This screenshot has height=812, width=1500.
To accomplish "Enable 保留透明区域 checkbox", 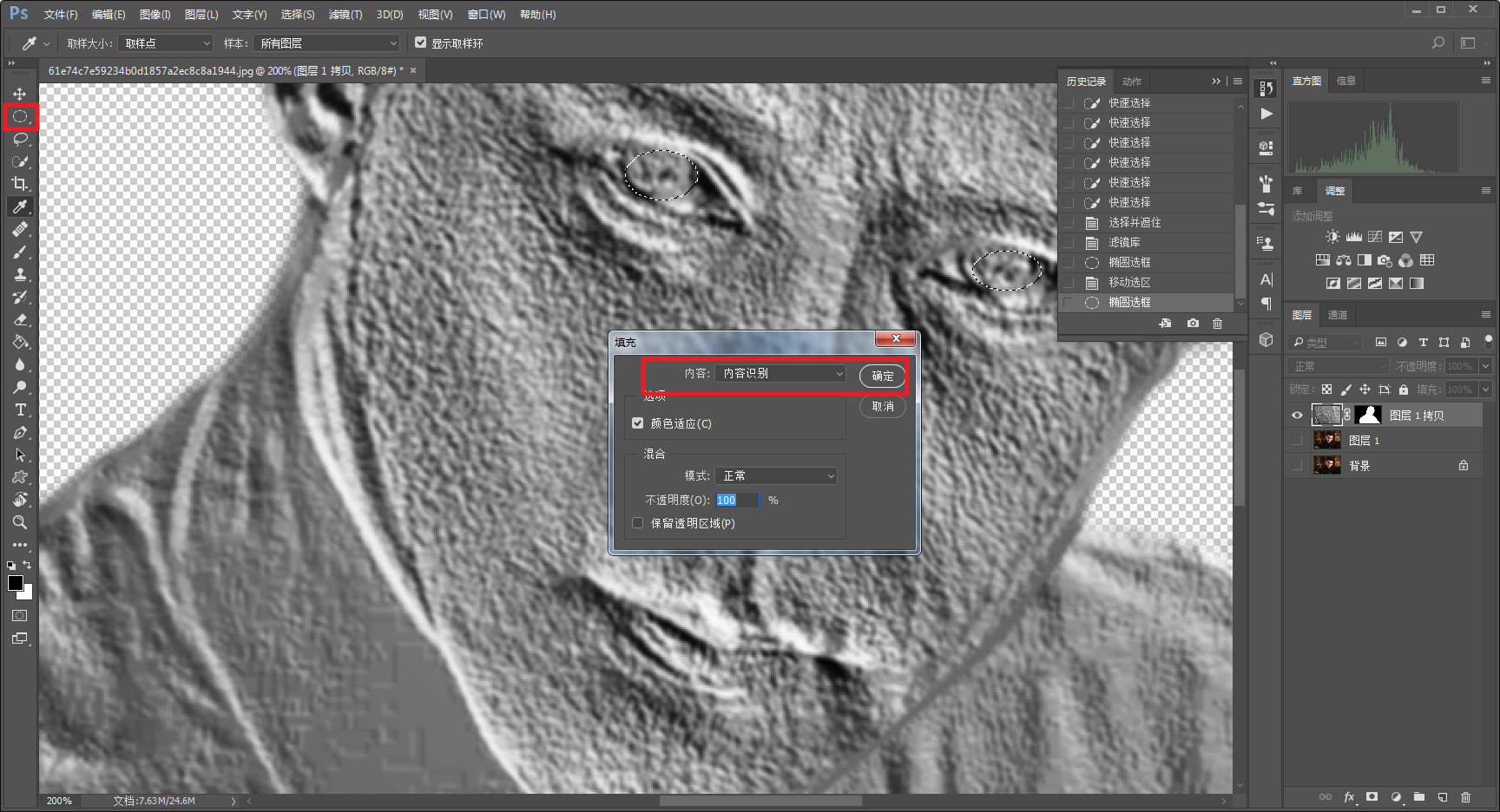I will pyautogui.click(x=638, y=523).
